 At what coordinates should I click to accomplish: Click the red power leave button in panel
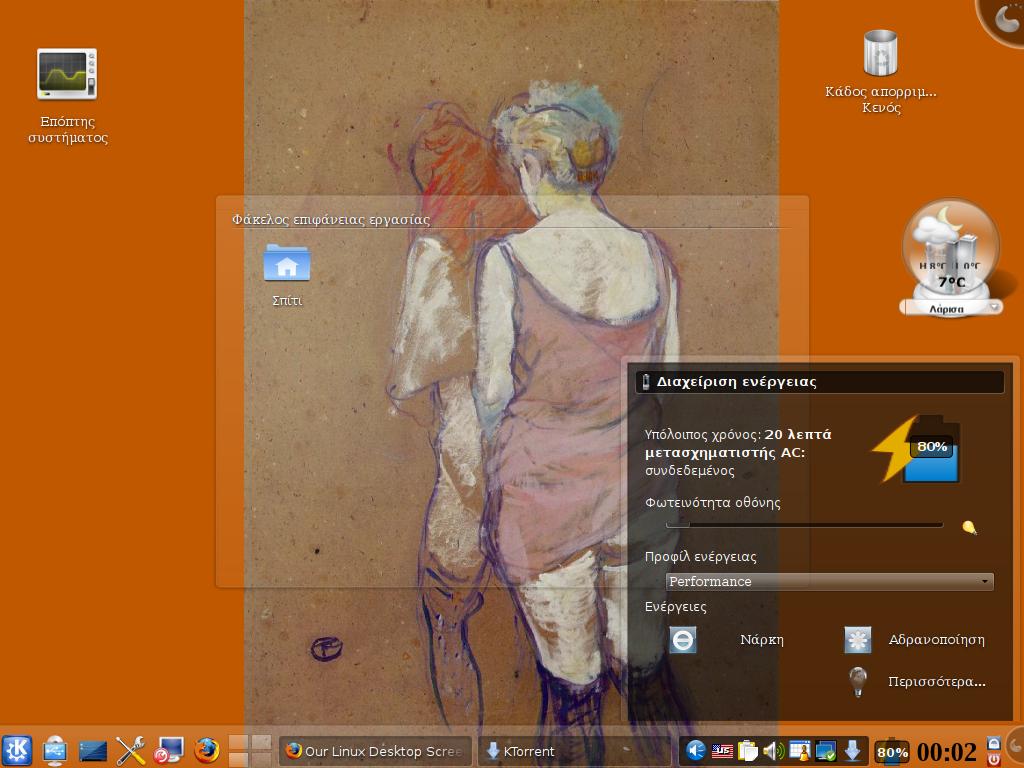click(x=993, y=760)
